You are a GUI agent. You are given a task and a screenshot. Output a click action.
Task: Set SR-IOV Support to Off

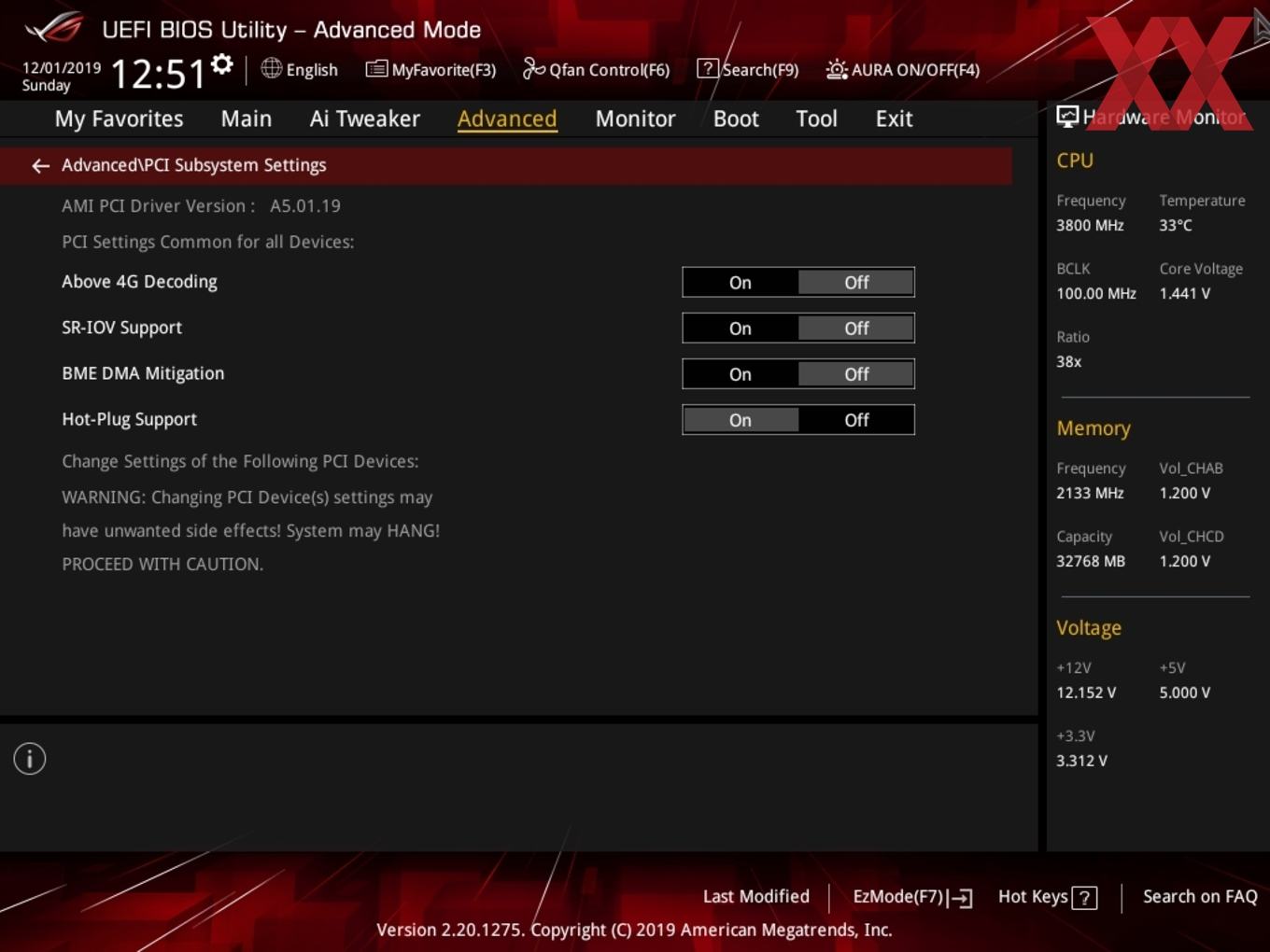click(856, 329)
